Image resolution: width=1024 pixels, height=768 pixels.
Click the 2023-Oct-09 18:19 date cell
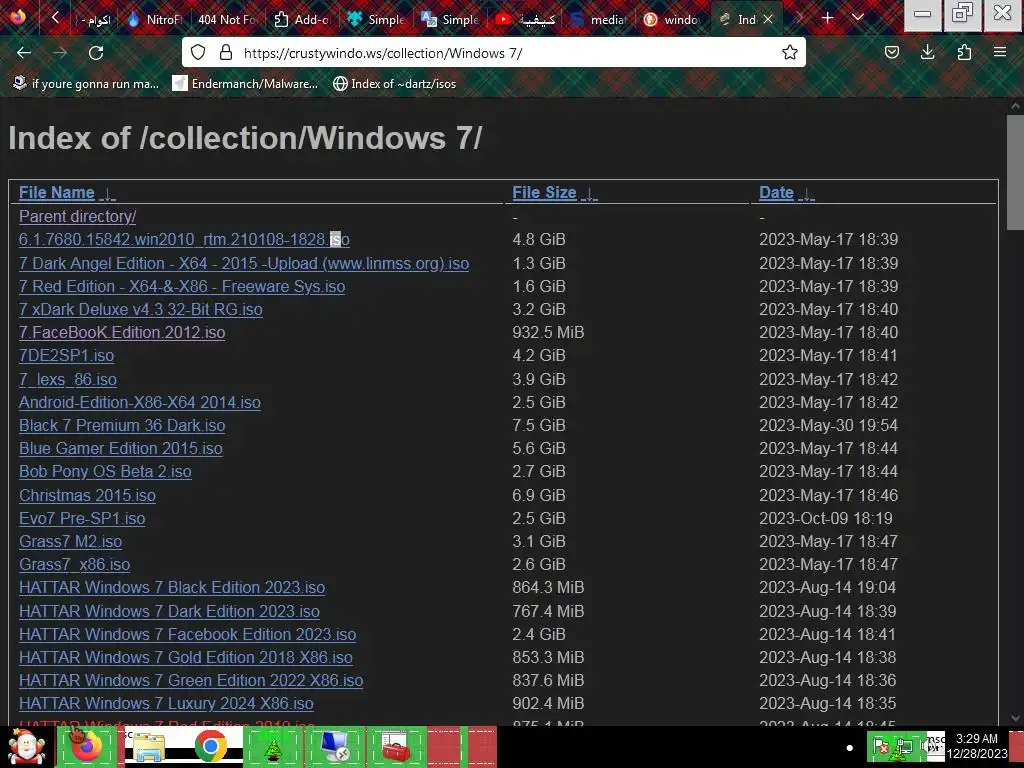coord(825,518)
